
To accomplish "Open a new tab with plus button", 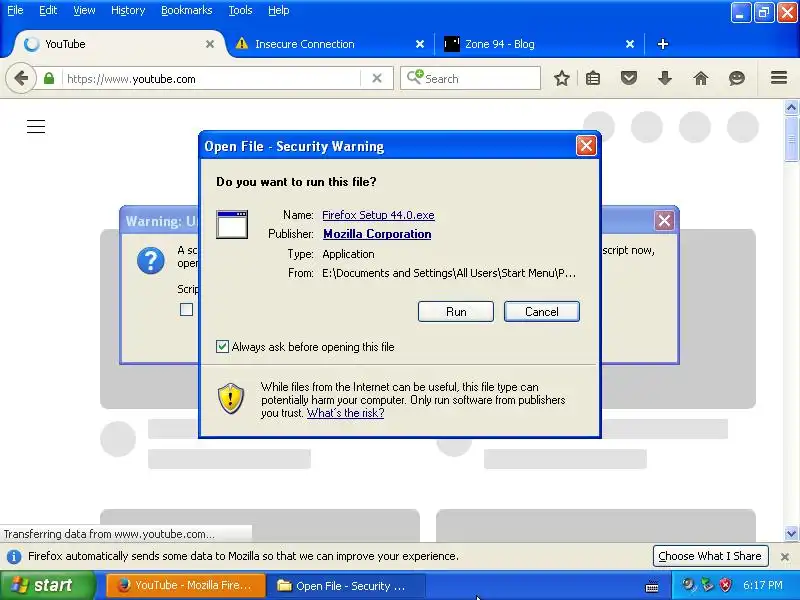I will click(x=662, y=44).
